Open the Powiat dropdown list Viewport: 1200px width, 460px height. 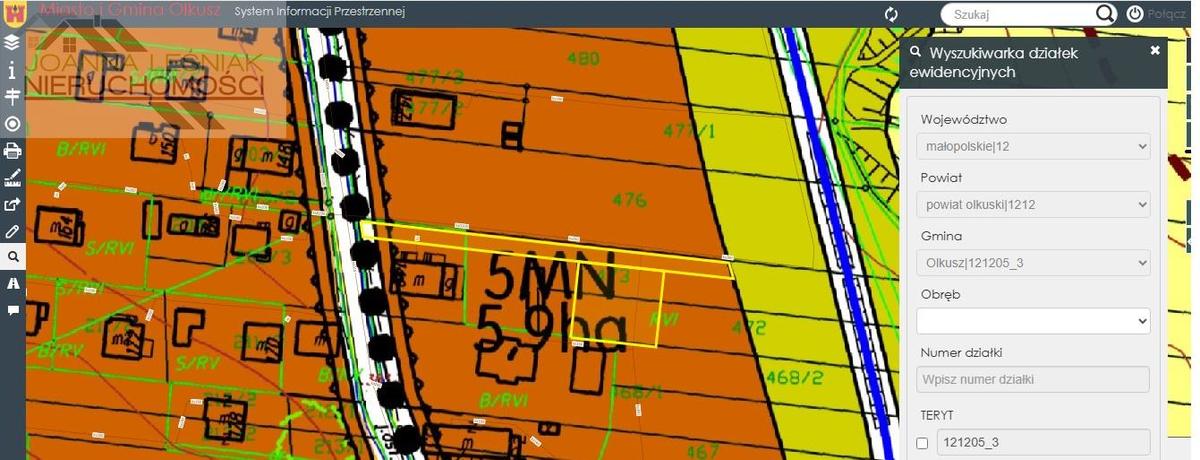tap(1033, 205)
